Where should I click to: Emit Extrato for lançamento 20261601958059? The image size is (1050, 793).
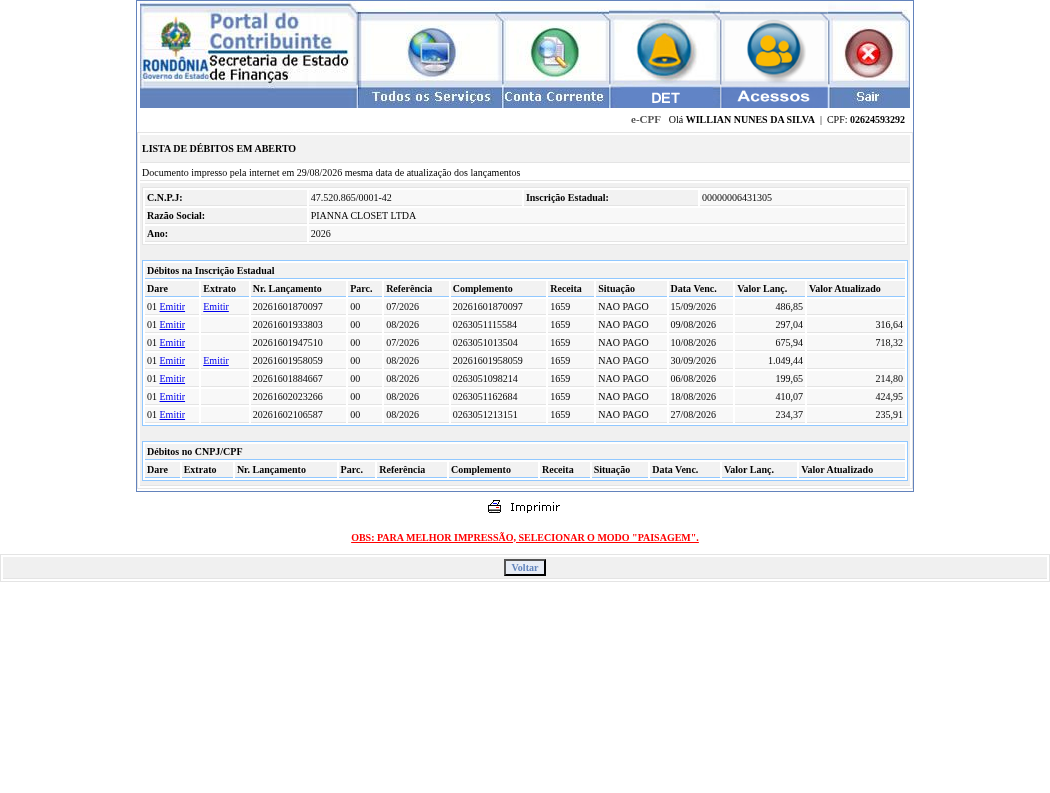pyautogui.click(x=216, y=361)
